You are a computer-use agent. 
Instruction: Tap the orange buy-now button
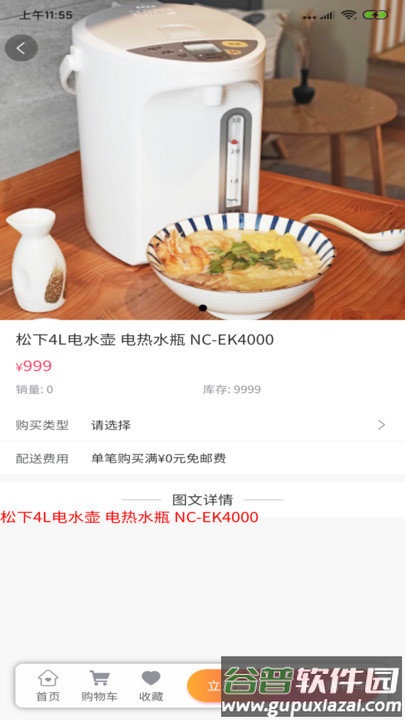(205, 686)
